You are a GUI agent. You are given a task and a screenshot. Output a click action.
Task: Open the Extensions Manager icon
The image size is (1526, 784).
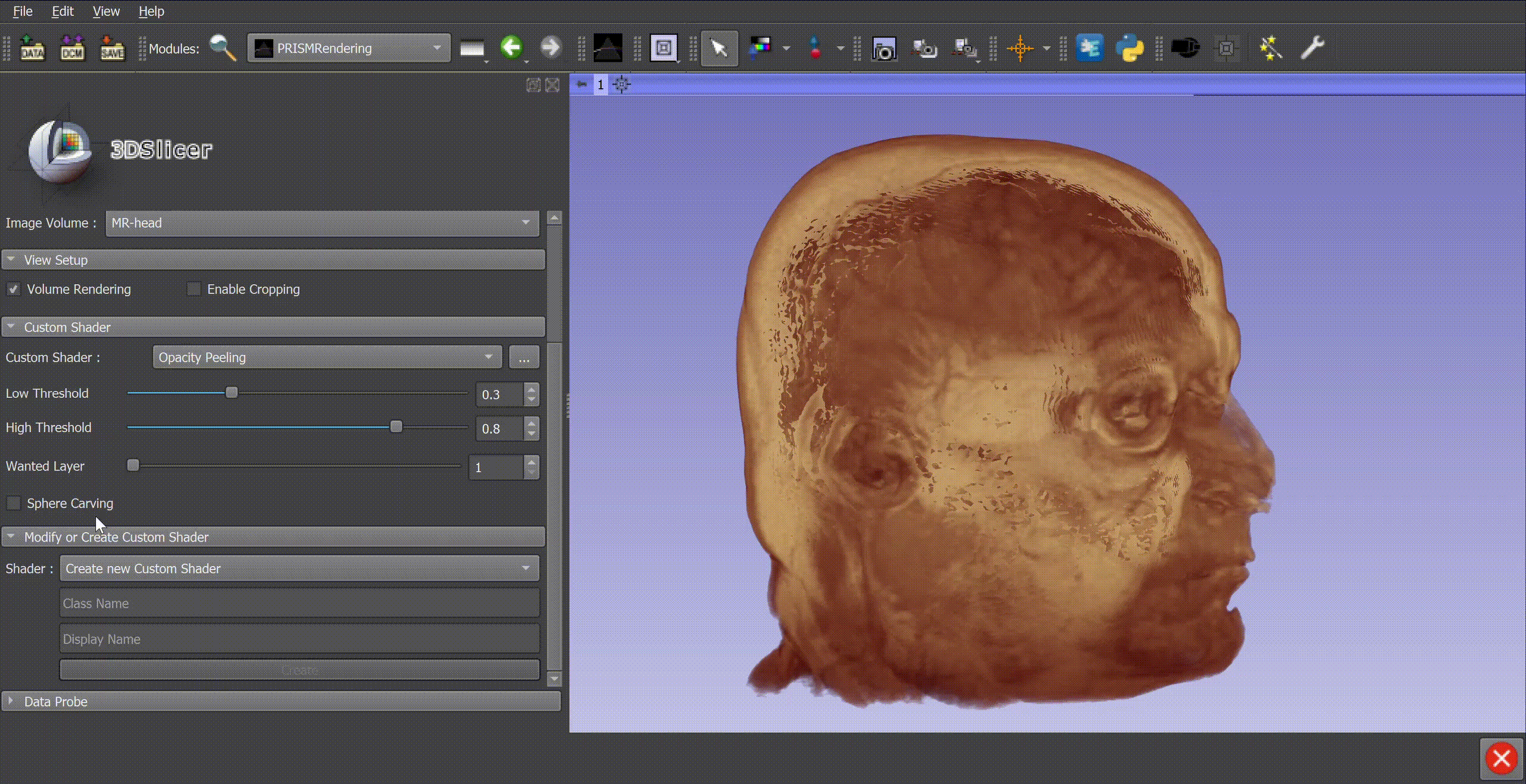click(x=1090, y=48)
